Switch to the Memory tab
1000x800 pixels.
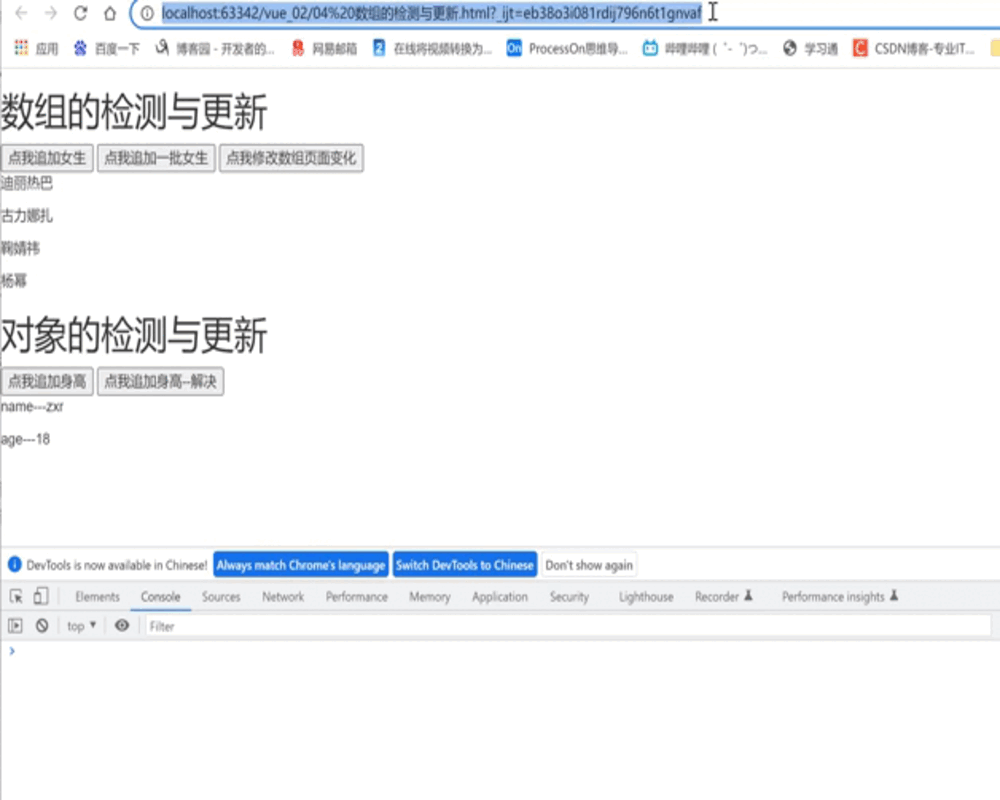coord(430,597)
